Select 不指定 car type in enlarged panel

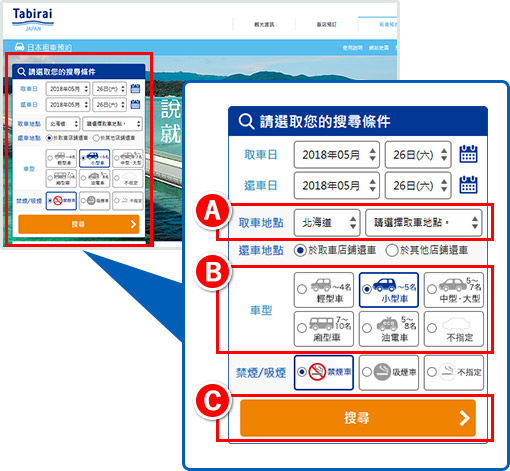(x=454, y=329)
